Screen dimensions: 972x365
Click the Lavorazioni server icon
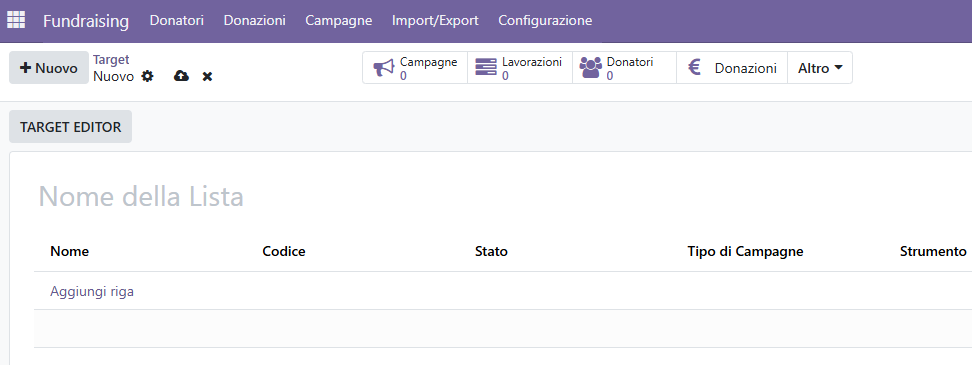(486, 68)
